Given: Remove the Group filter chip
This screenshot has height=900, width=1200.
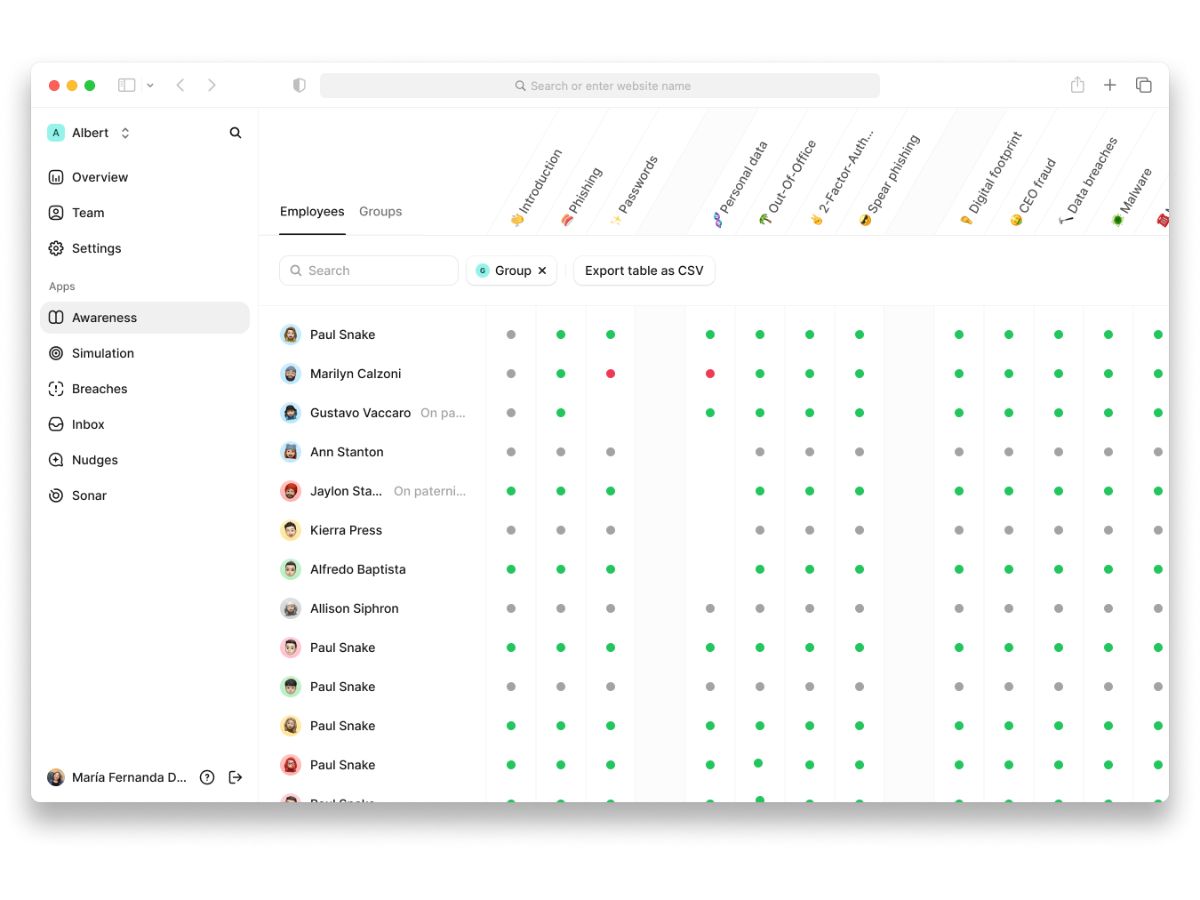Looking at the screenshot, I should [x=542, y=271].
